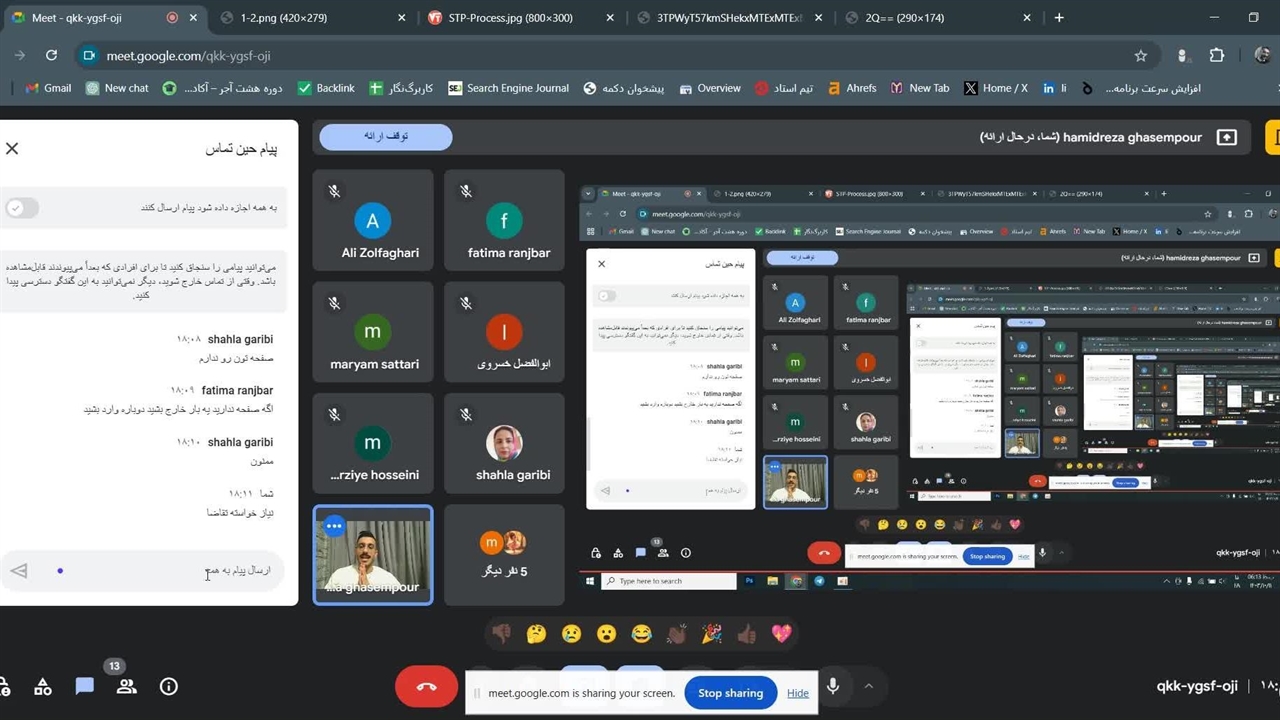Click the send message arrow icon
The width and height of the screenshot is (1280, 720).
click(x=19, y=571)
